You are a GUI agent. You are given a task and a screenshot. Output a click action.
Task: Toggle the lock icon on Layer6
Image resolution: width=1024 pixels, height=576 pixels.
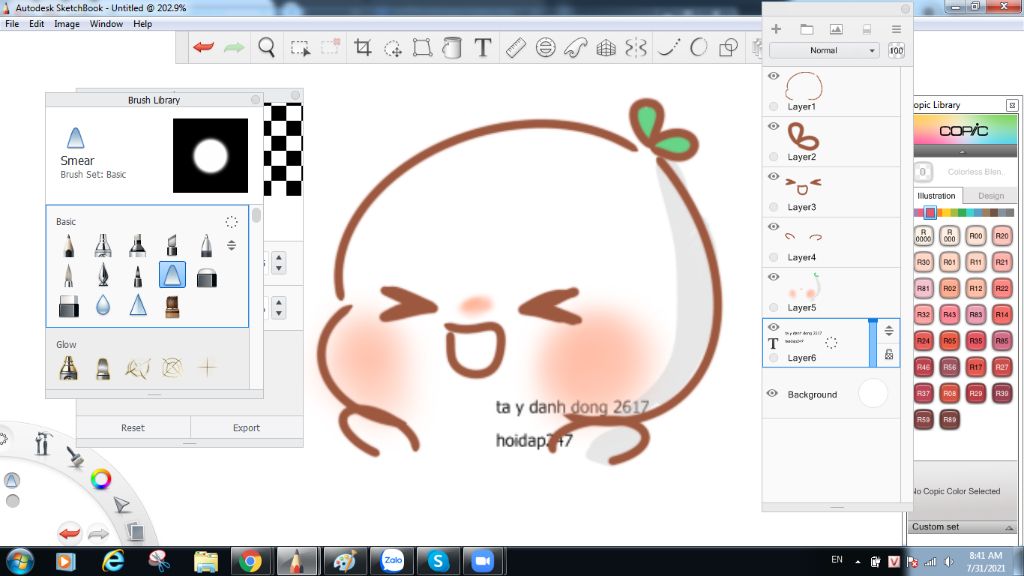pyautogui.click(x=889, y=354)
